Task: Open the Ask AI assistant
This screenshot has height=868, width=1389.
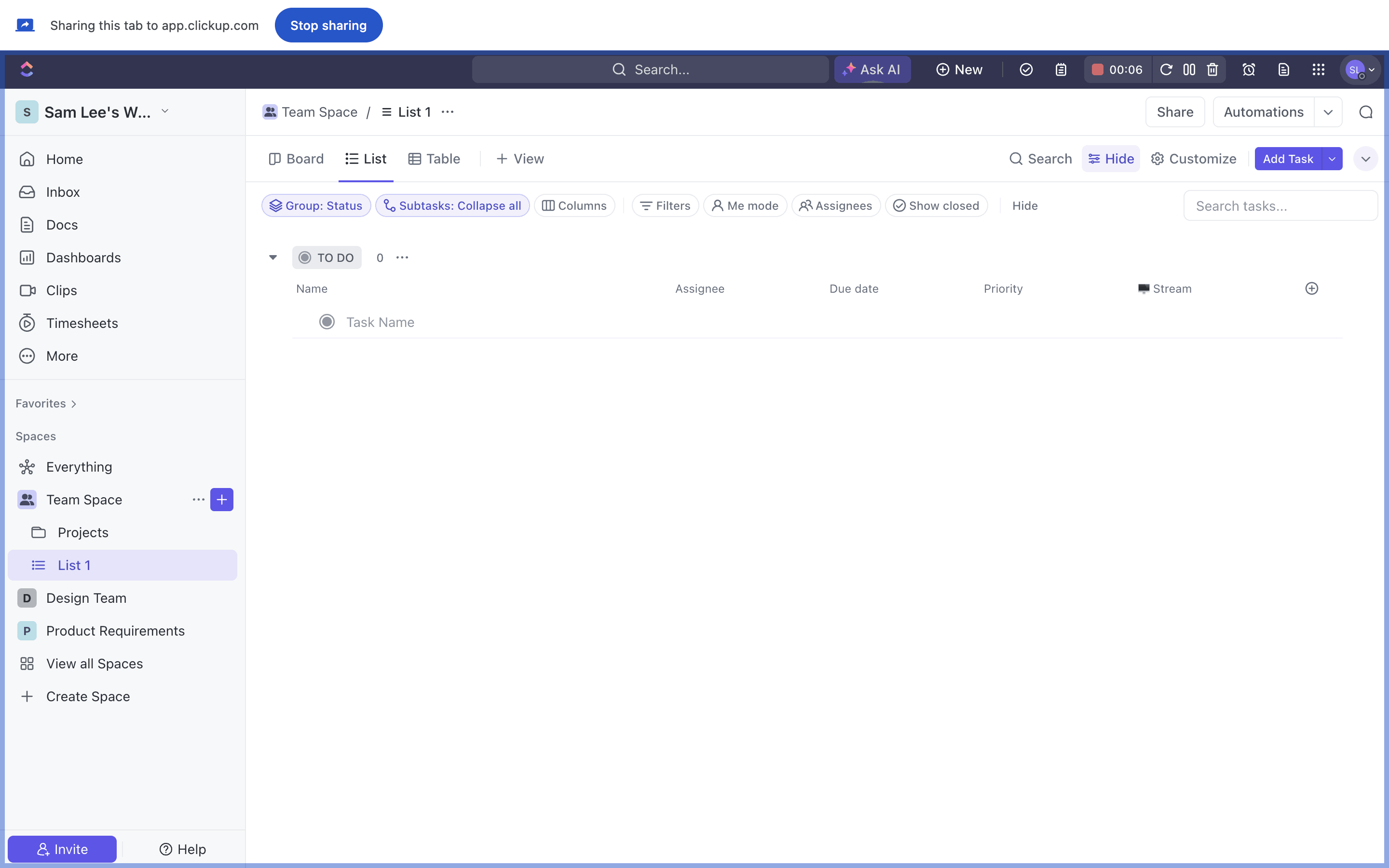Action: (872, 69)
